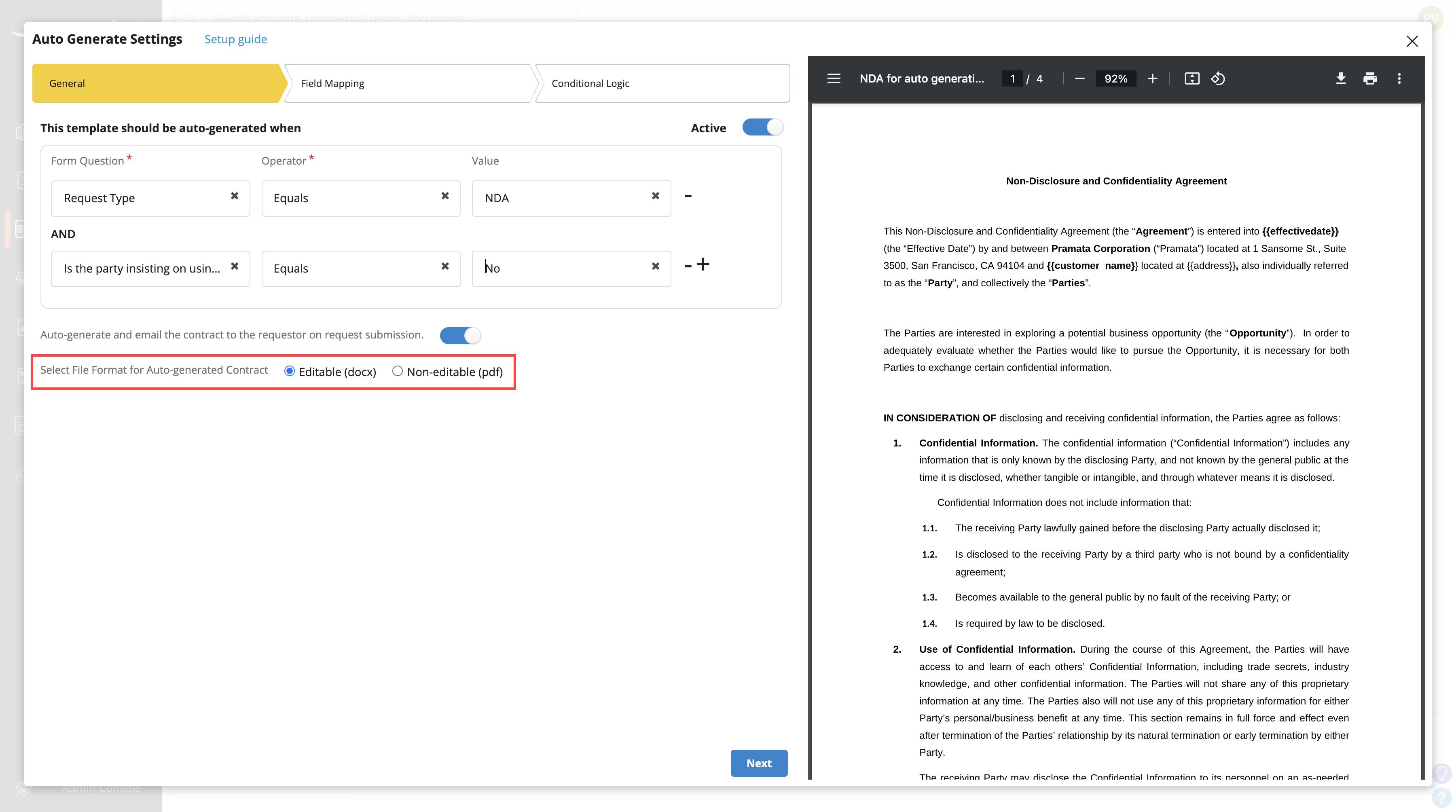Viewport: 1456px width, 812px height.
Task: Remove the Request Type condition row
Action: [688, 196]
